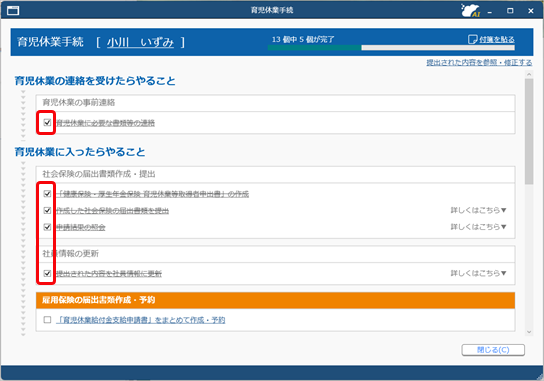The height and width of the screenshot is (381, 544).
Task: Close the window with the X button
Action: click(530, 11)
